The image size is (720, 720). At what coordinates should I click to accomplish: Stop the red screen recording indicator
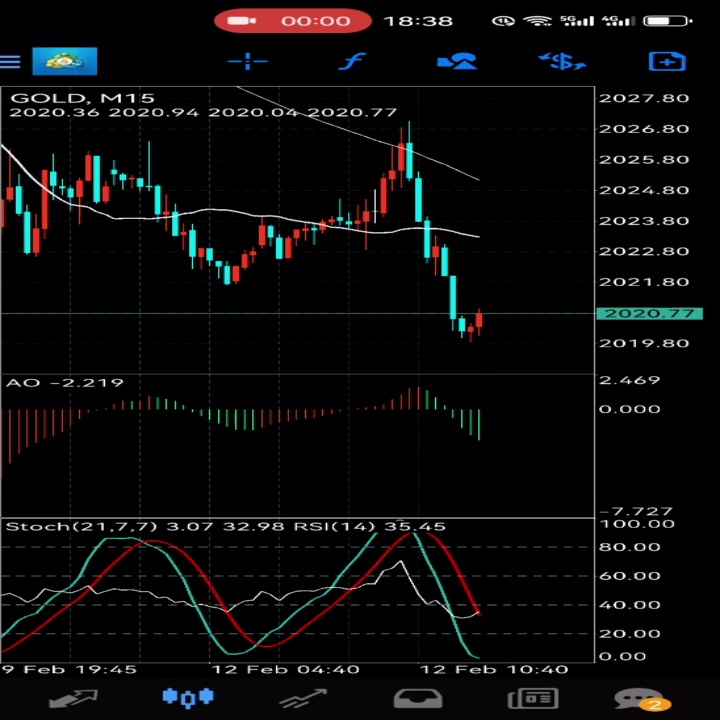coord(292,21)
